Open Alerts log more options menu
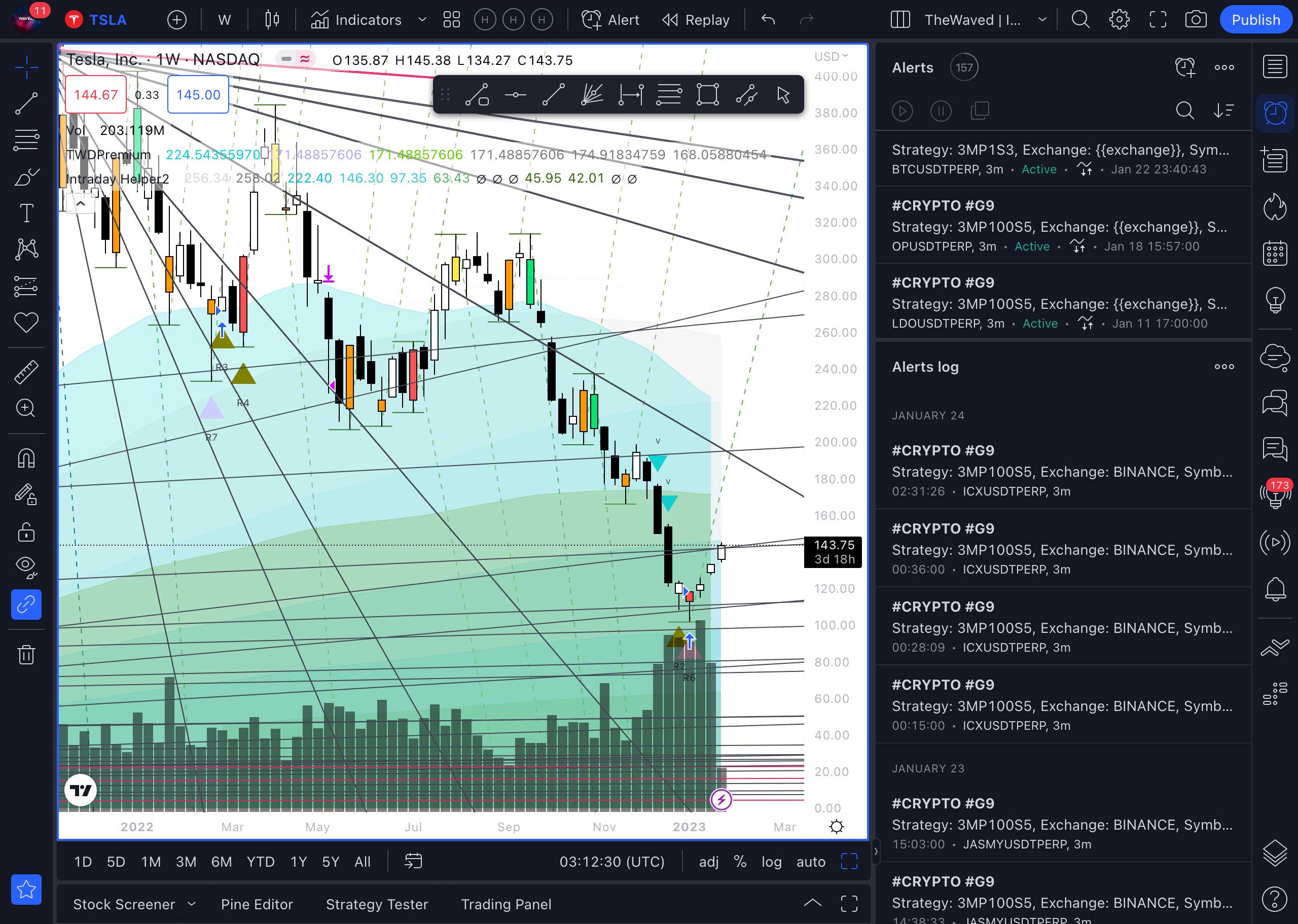Screen dimensions: 1298x924 [1224, 367]
